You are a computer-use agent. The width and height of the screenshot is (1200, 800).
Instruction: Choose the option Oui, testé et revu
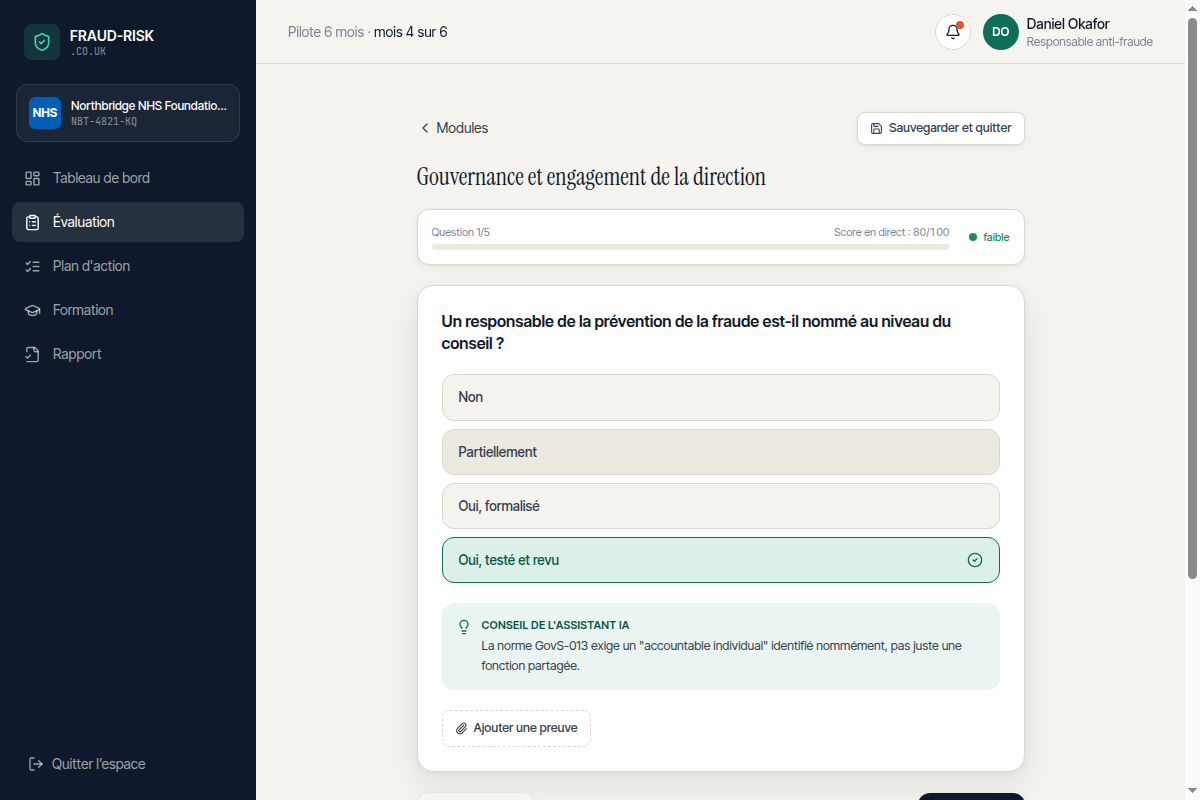click(x=721, y=560)
